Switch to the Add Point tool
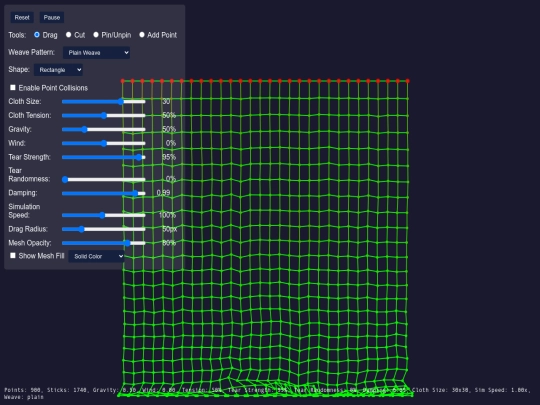540x405 pixels. (142, 35)
